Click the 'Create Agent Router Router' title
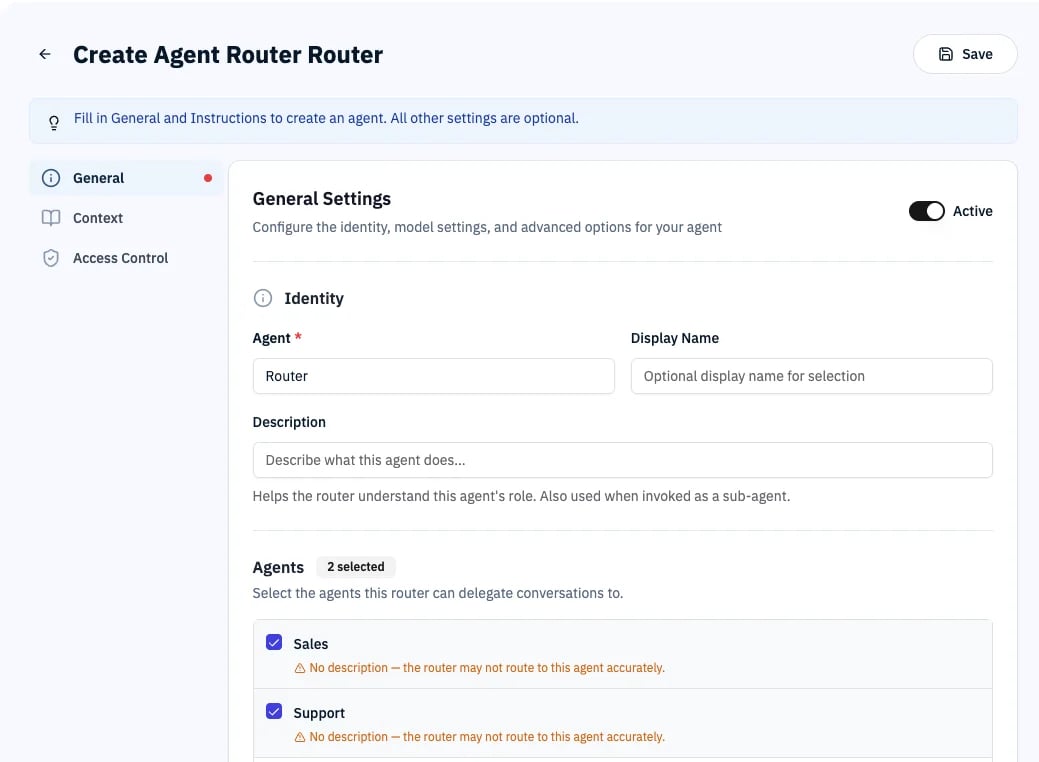This screenshot has height=762, width=1039. (228, 54)
